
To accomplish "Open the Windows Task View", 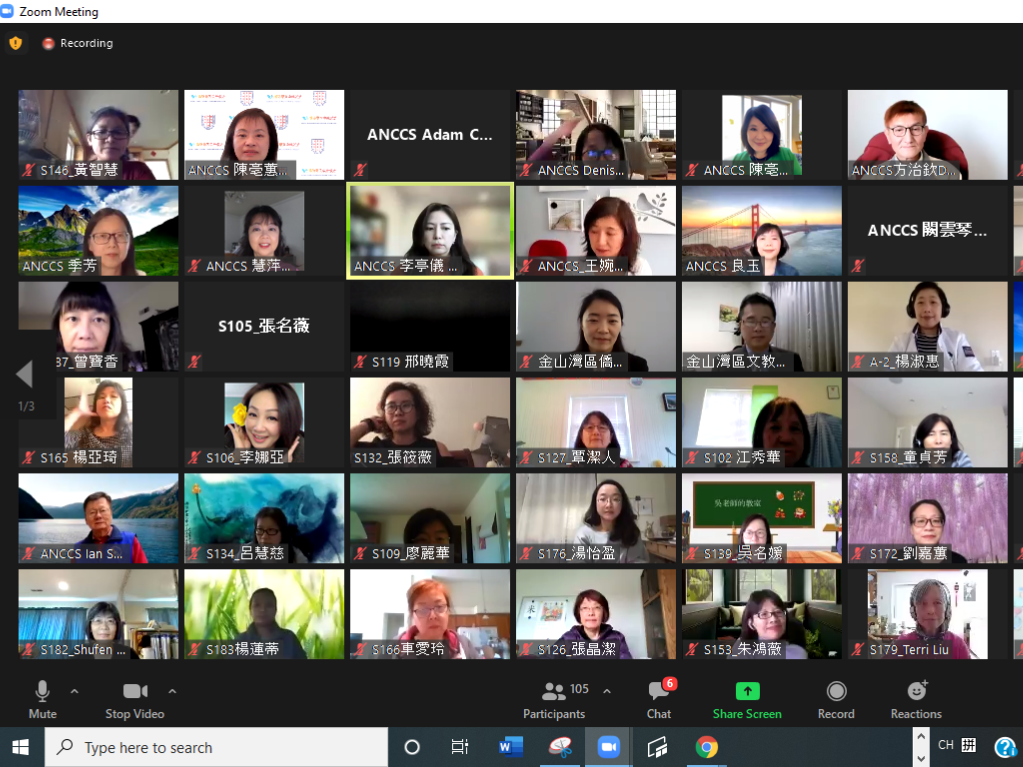I will click(460, 747).
